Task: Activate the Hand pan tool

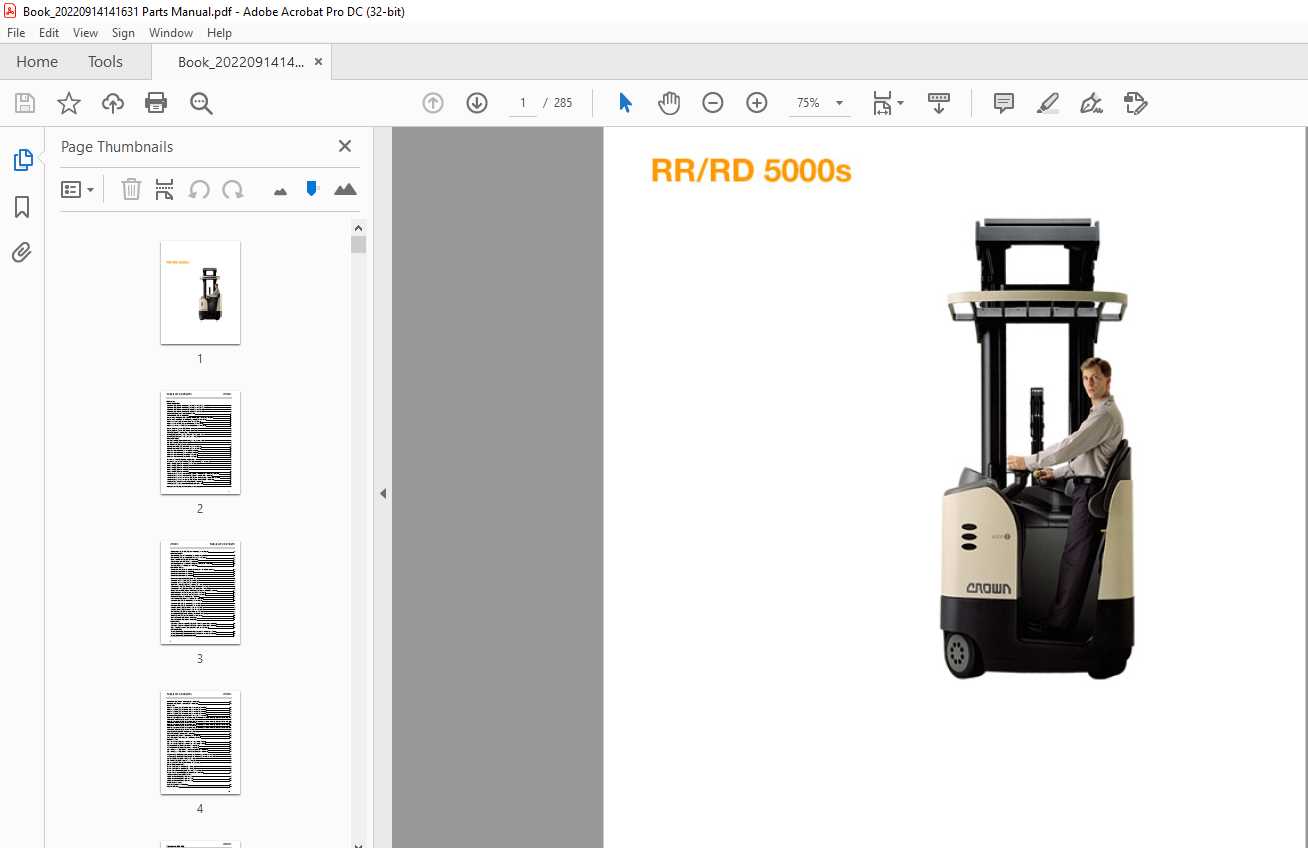Action: point(669,103)
